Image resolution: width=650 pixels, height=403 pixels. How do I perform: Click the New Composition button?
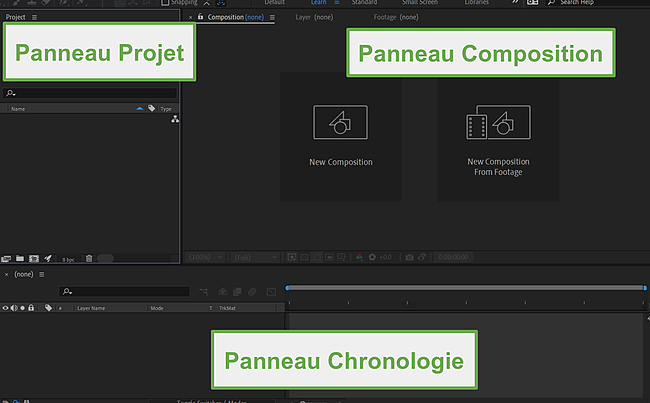point(340,136)
